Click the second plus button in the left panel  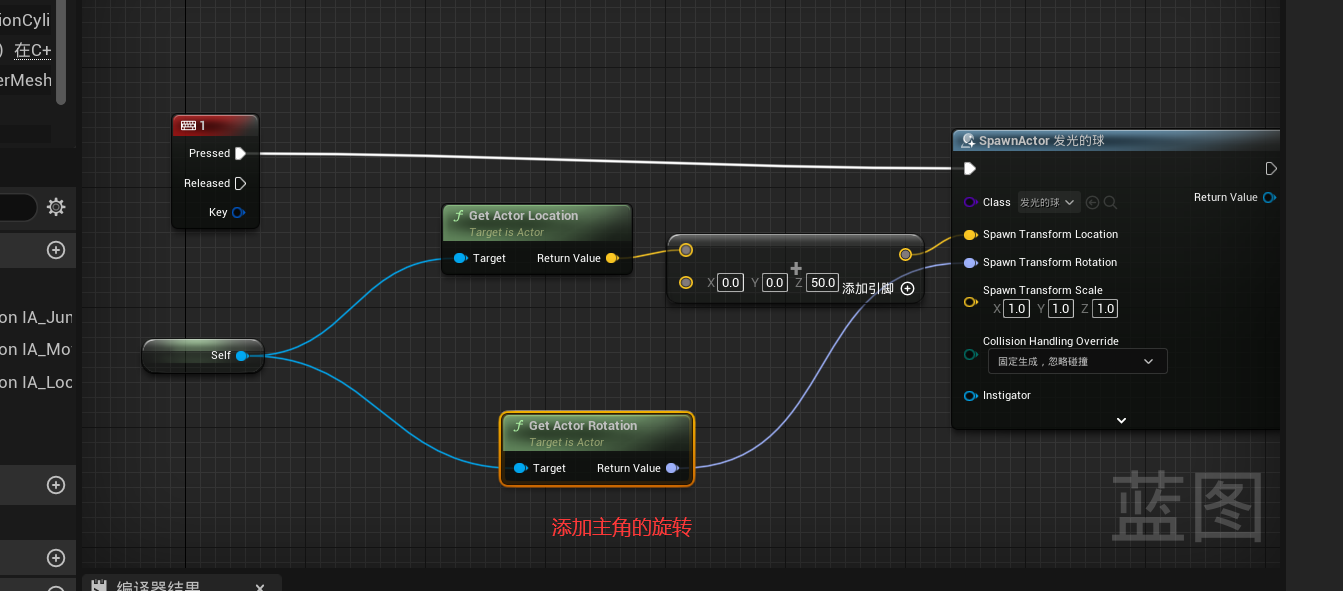click(x=56, y=485)
